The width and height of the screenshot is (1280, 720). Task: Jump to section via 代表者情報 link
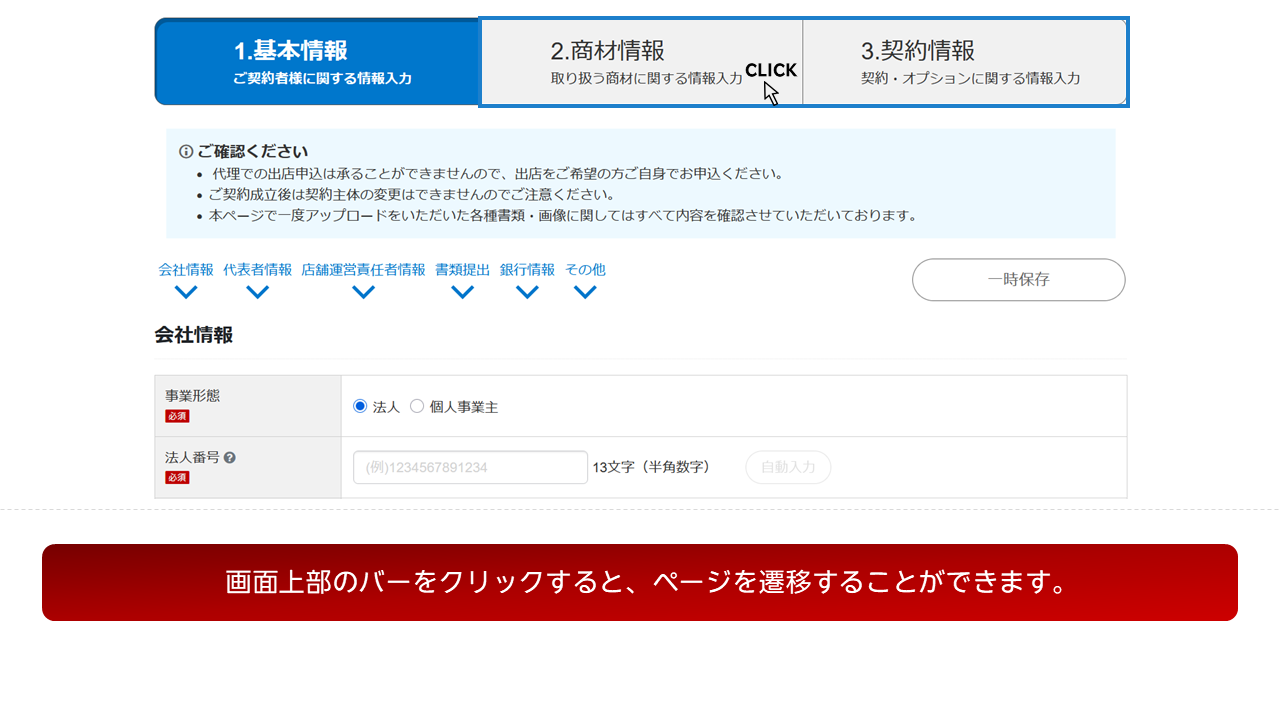pos(258,270)
